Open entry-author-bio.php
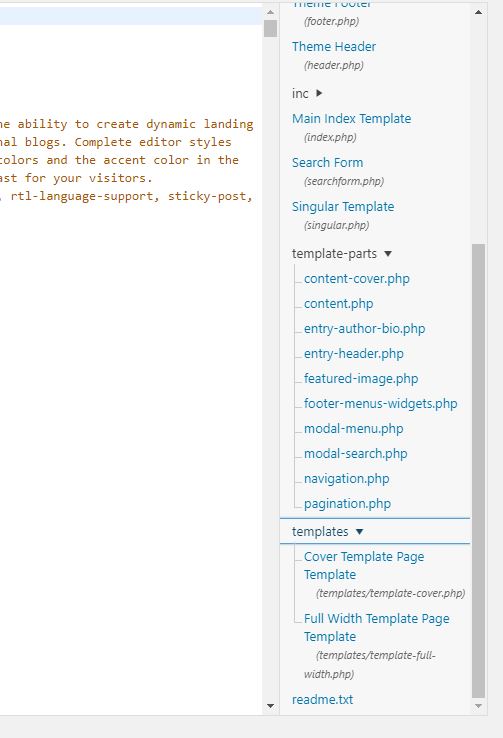503x738 pixels. 365,329
